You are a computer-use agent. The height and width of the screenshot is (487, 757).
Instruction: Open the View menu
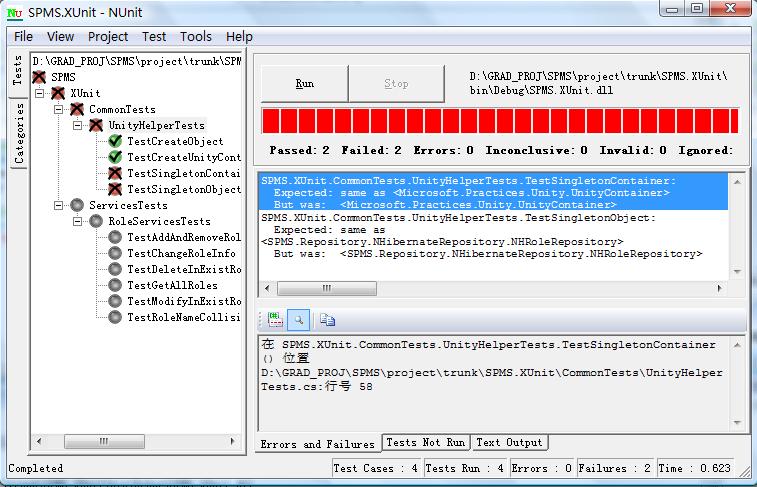coord(60,37)
